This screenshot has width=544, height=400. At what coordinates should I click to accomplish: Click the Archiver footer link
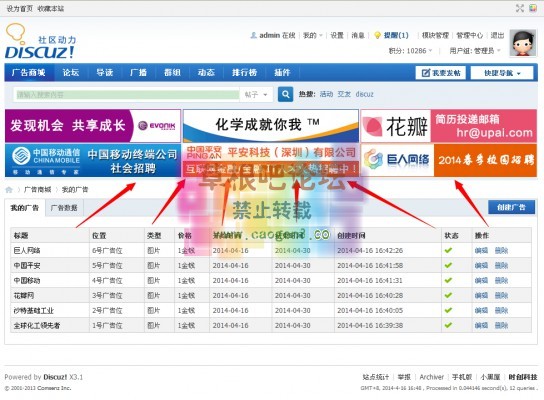432,377
